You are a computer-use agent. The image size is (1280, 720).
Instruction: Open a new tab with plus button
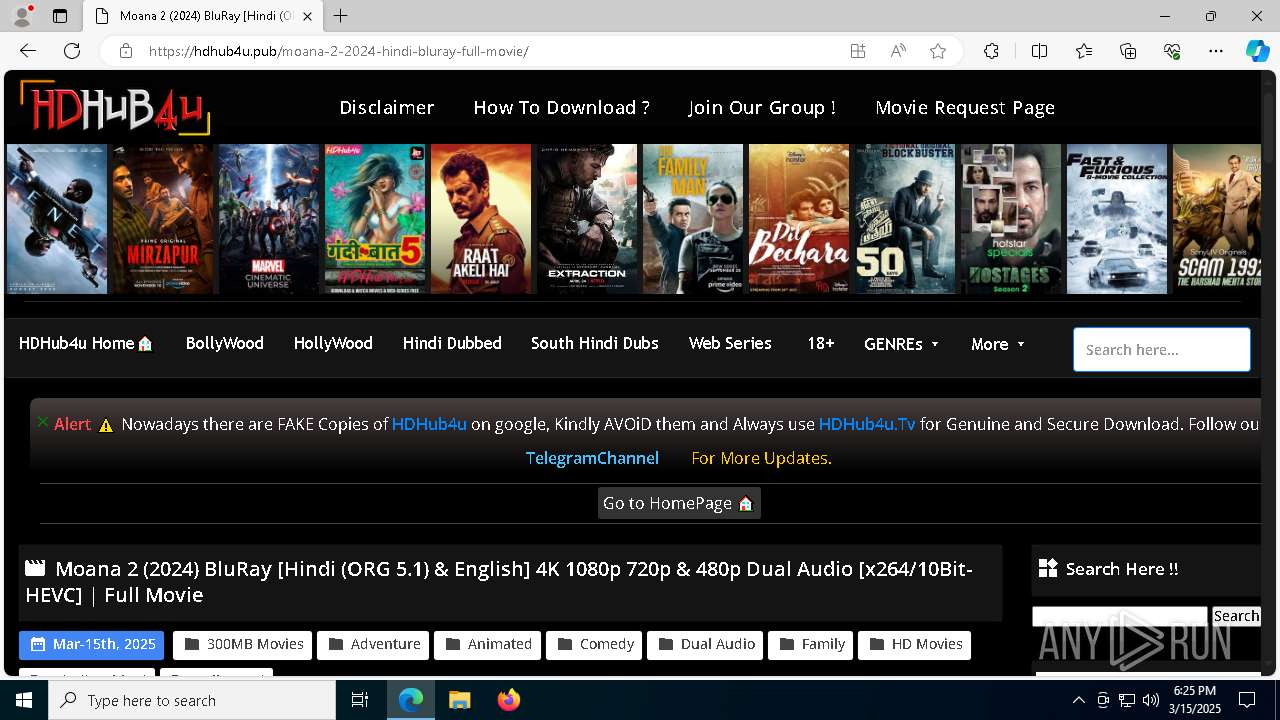341,16
